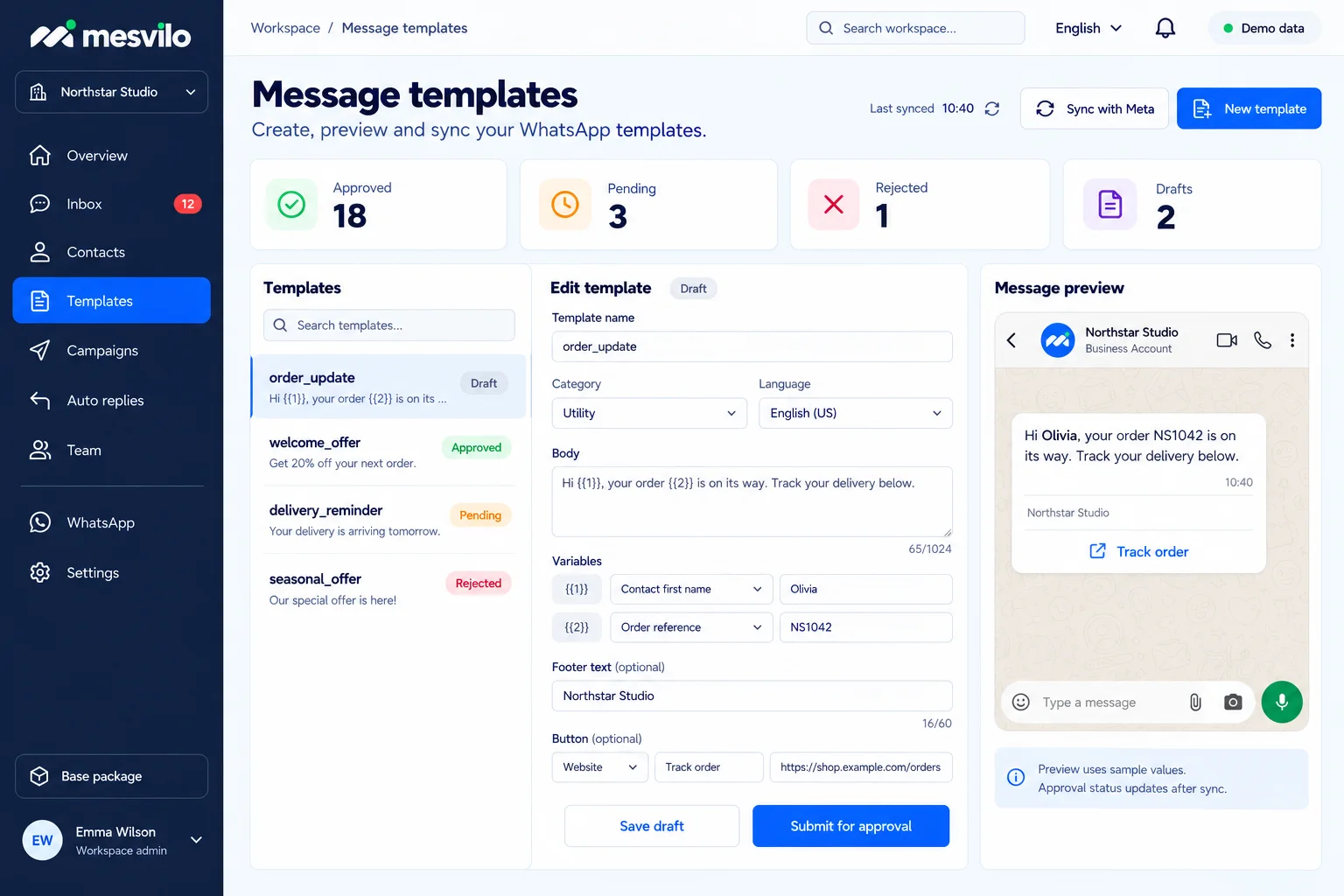Click the emoji icon in message field

[x=1020, y=702]
